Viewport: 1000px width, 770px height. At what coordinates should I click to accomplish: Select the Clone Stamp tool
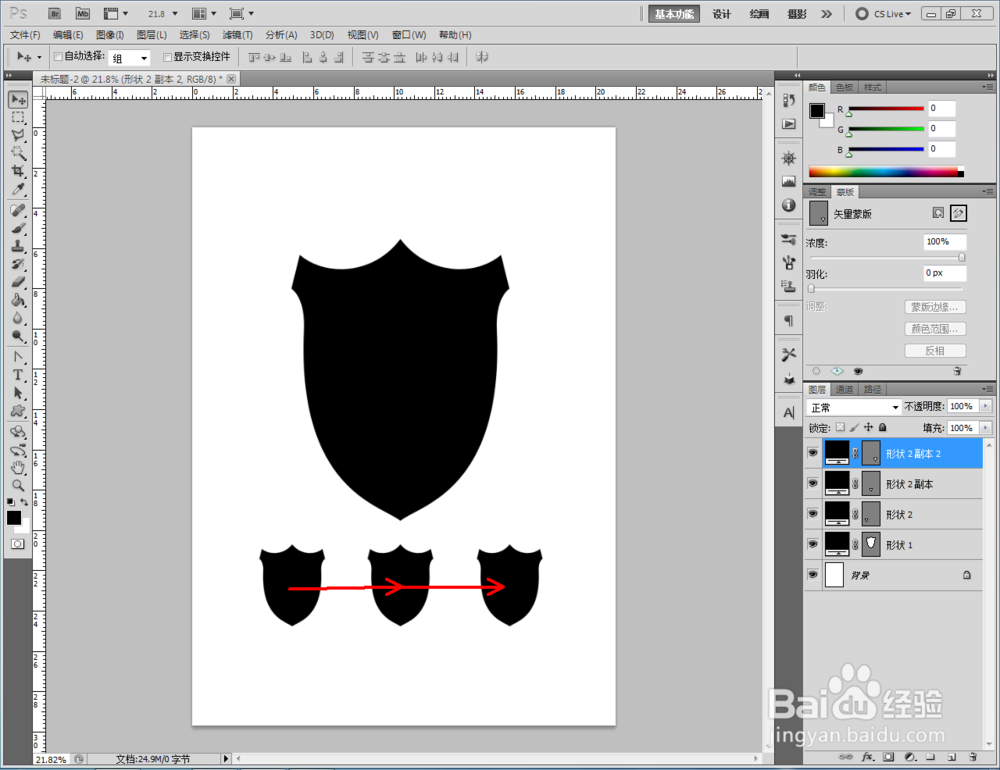coord(18,246)
